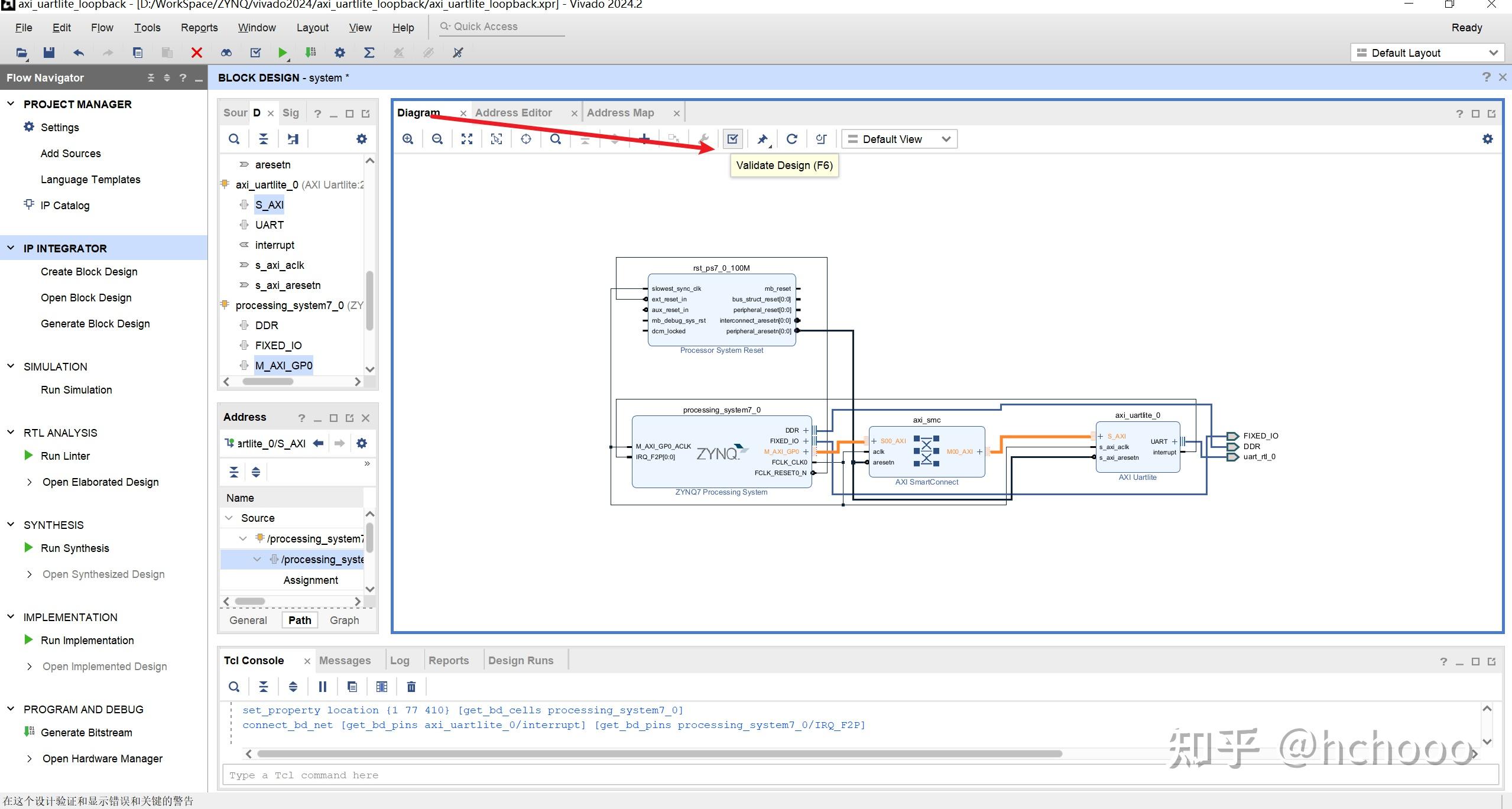Click the Validate Design checkmark icon
The width and height of the screenshot is (1512, 809).
(732, 139)
